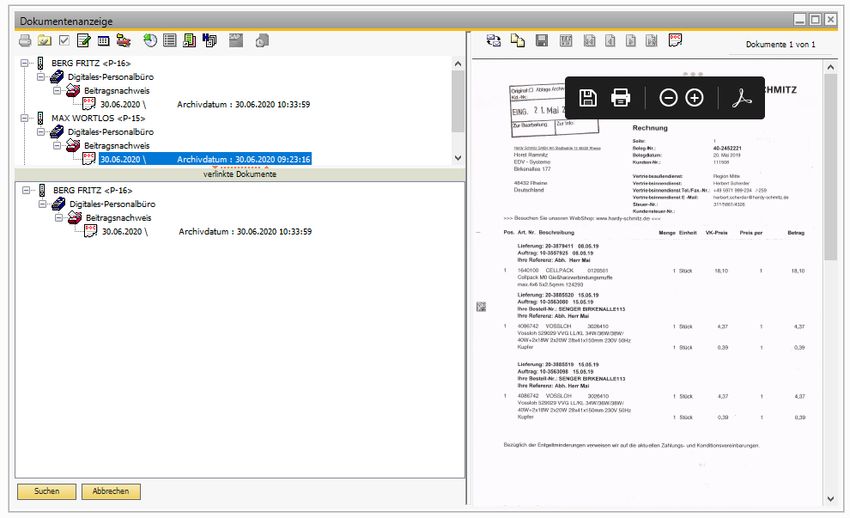The width and height of the screenshot is (850, 518).
Task: Click the checkbox icon in left toolbar
Action: tap(64, 40)
